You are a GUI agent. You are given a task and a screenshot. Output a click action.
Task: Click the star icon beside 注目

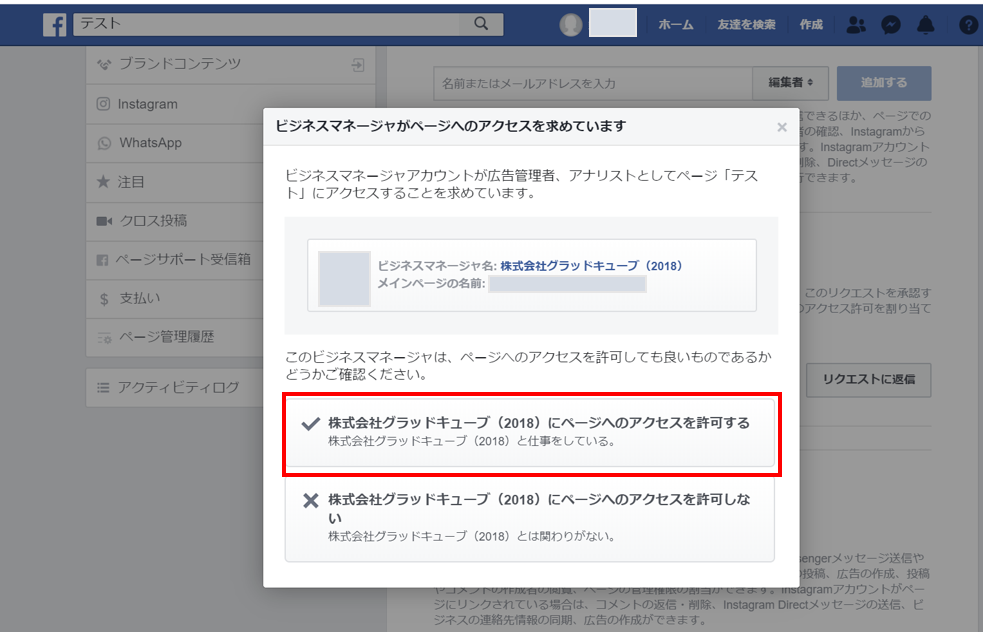pos(103,182)
